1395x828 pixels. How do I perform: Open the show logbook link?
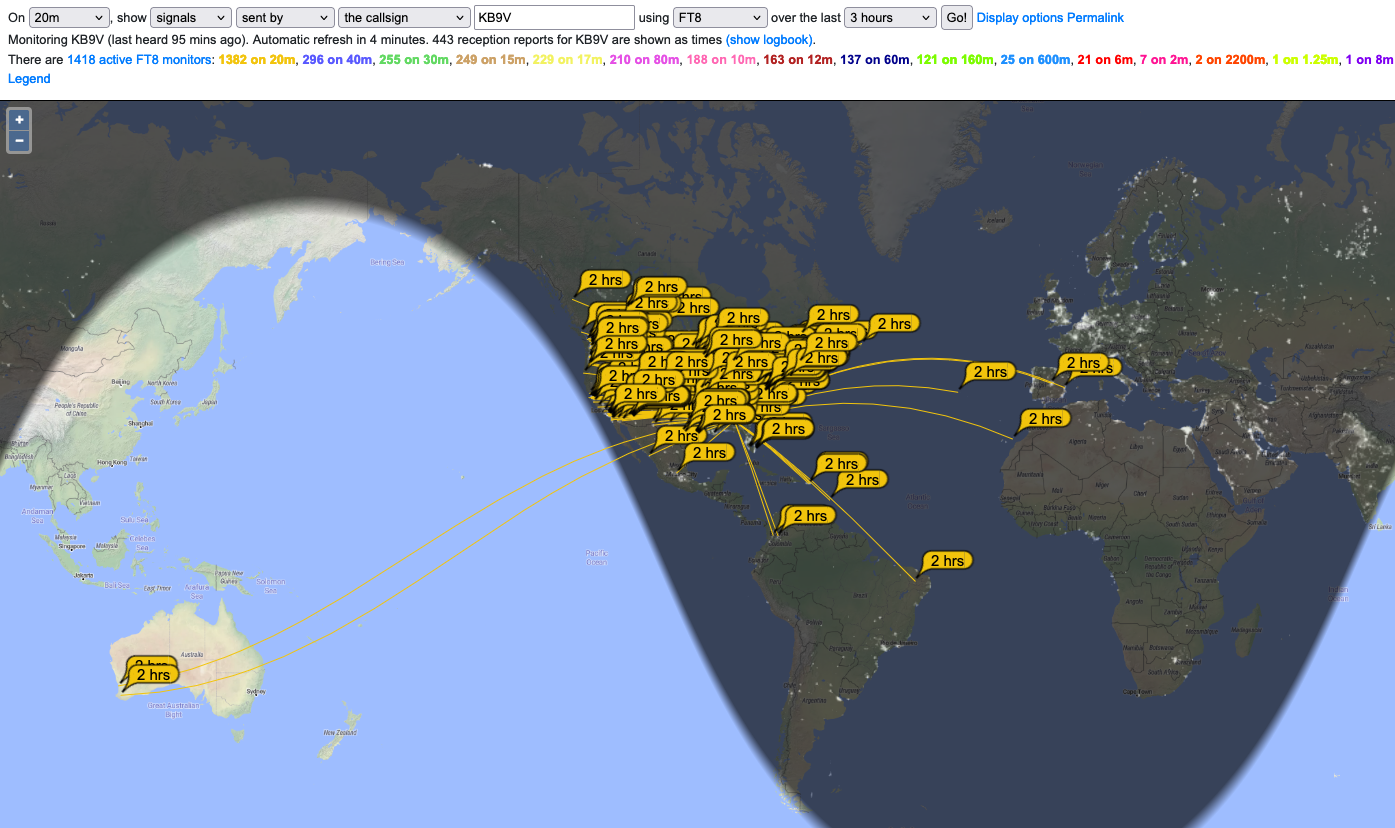(x=770, y=40)
